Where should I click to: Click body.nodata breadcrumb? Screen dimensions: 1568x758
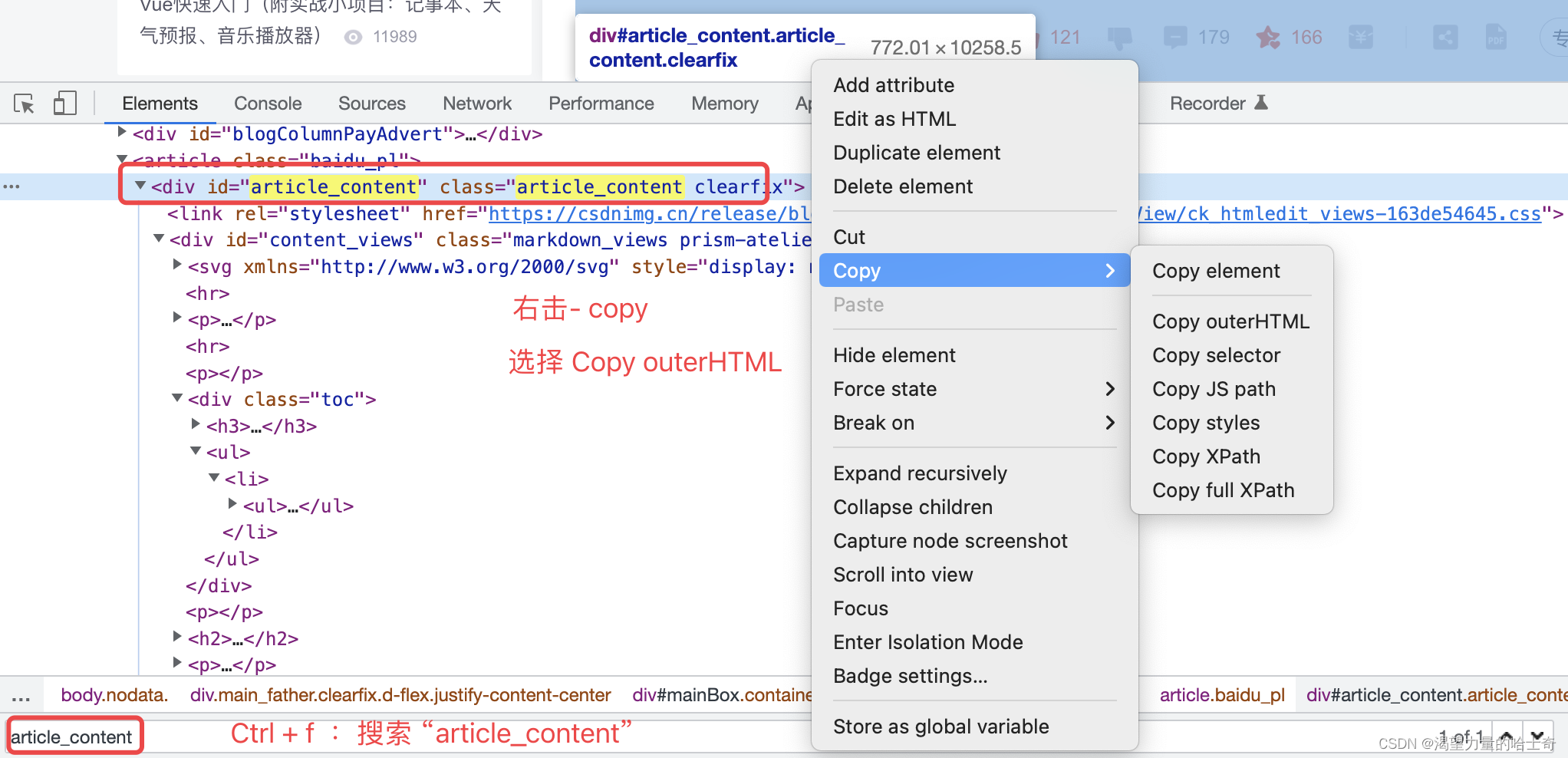pos(114,695)
